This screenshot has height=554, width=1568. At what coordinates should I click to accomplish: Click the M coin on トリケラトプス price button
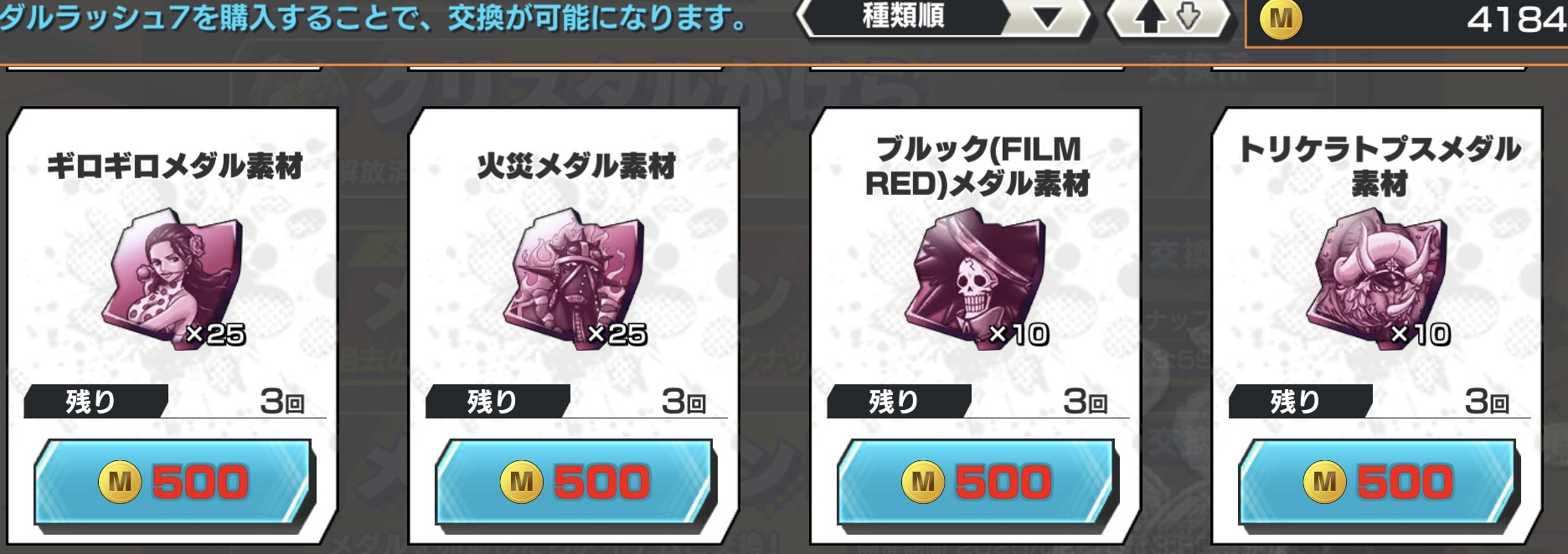coord(1325,481)
